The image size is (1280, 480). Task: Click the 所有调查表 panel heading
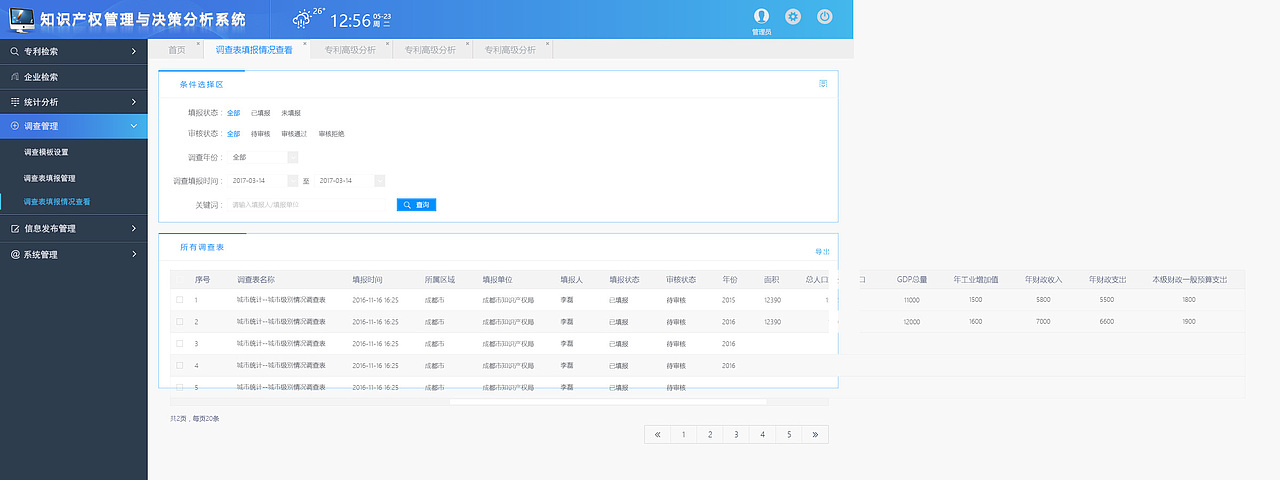pyautogui.click(x=201, y=246)
